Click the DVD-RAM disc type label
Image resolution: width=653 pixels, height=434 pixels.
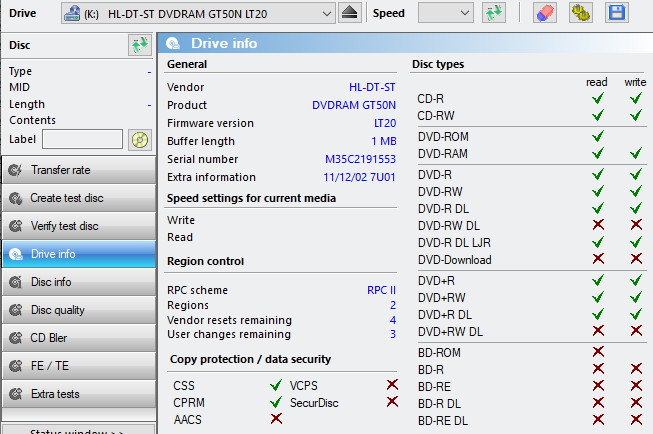443,154
